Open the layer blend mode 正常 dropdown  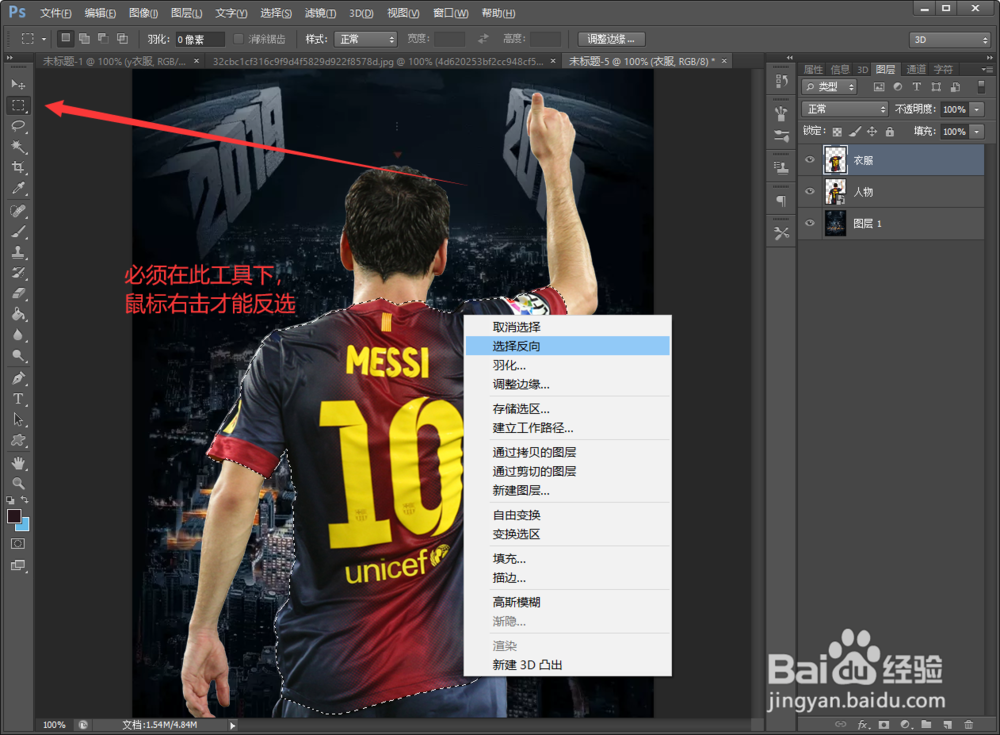click(x=844, y=109)
